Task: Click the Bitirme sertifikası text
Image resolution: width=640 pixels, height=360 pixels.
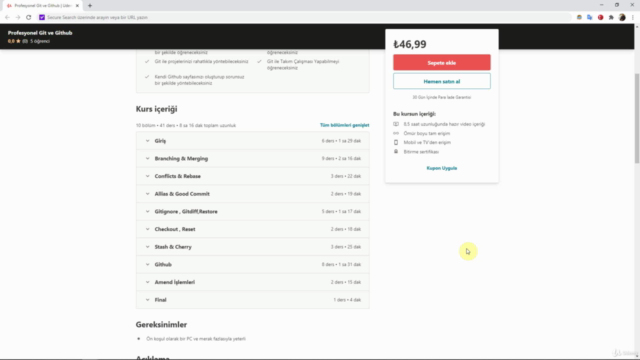Action: [421, 152]
